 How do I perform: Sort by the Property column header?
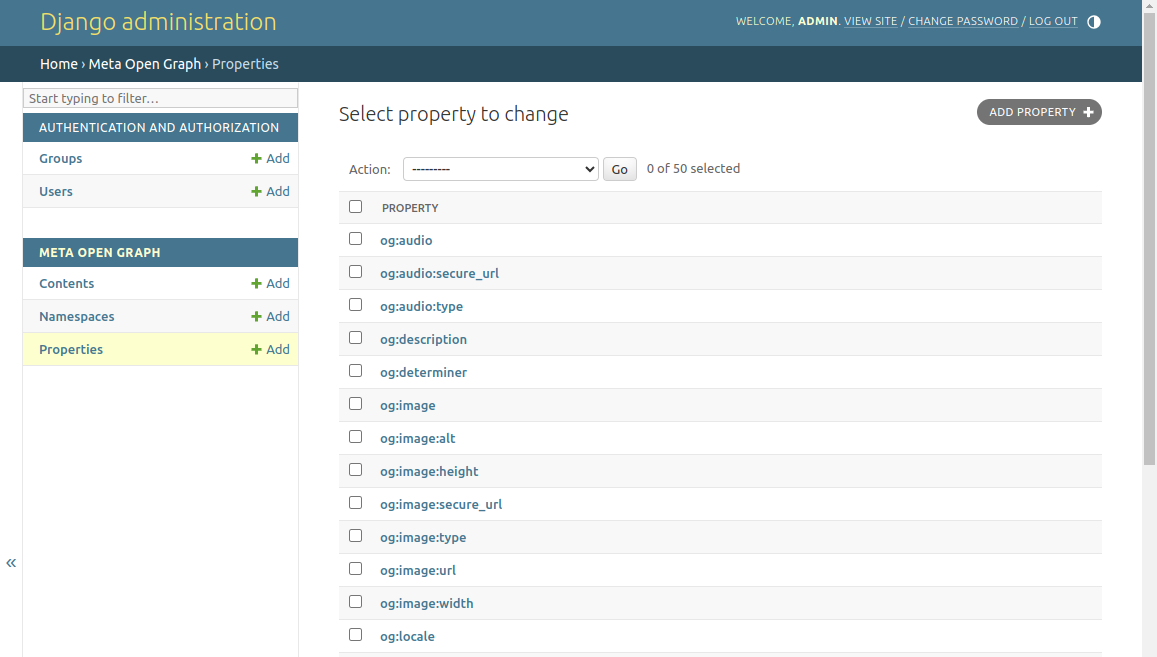(x=410, y=208)
